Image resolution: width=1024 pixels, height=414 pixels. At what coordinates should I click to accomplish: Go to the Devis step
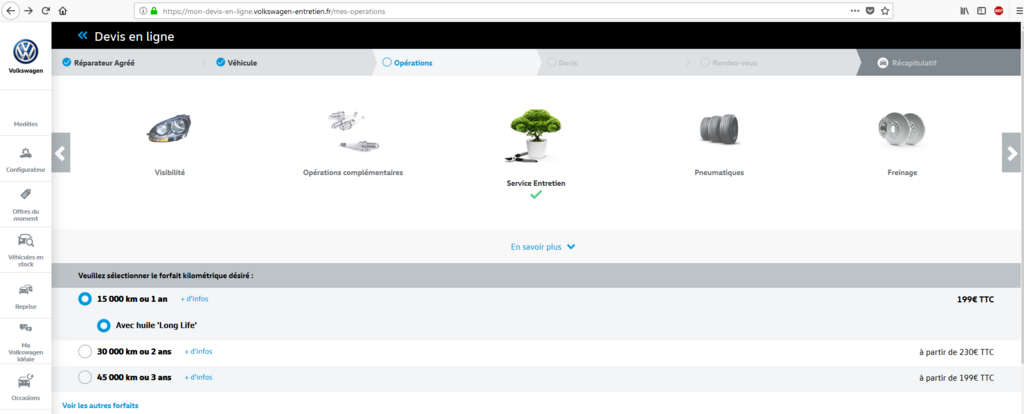pos(562,63)
